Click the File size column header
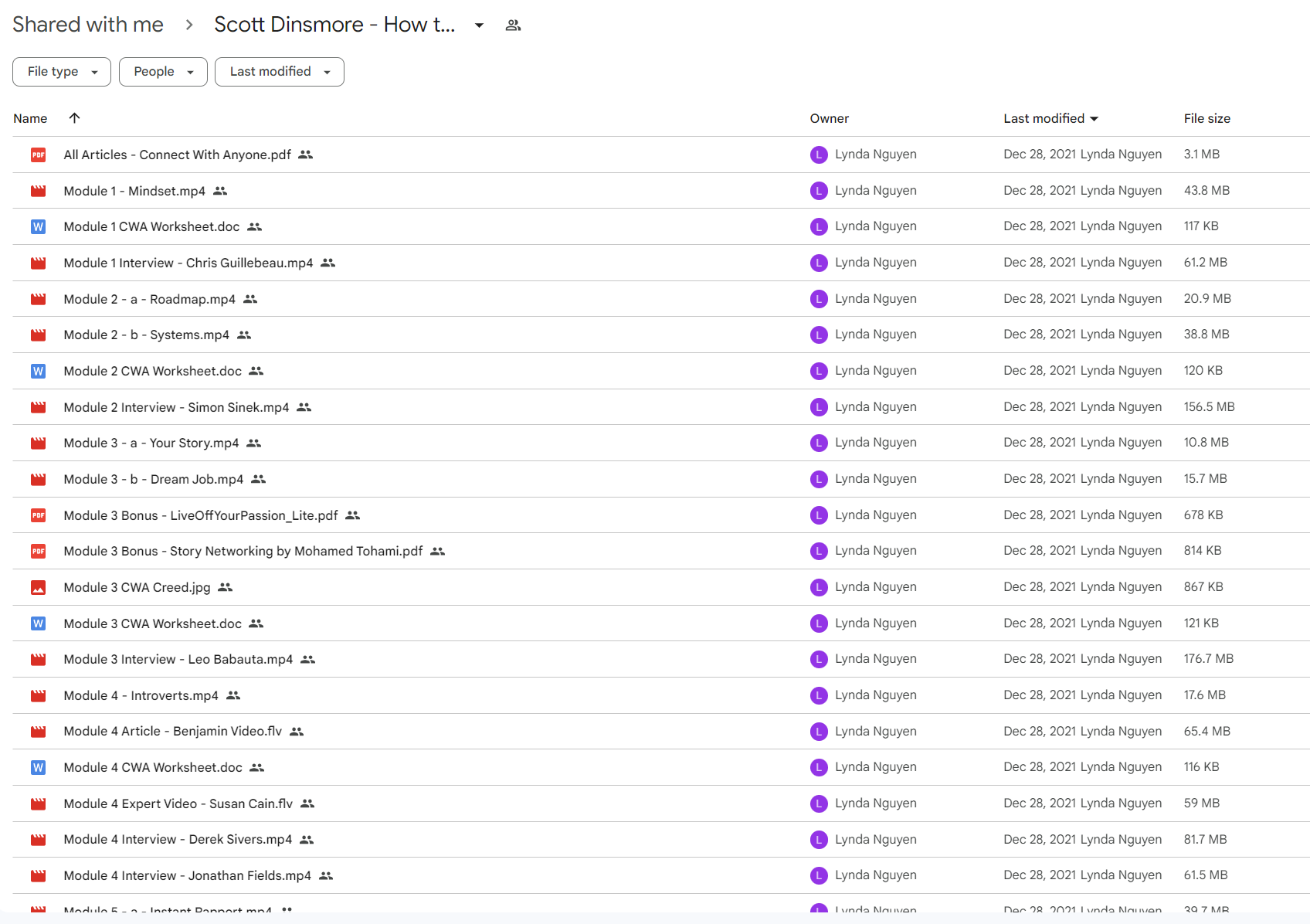 click(x=1206, y=118)
